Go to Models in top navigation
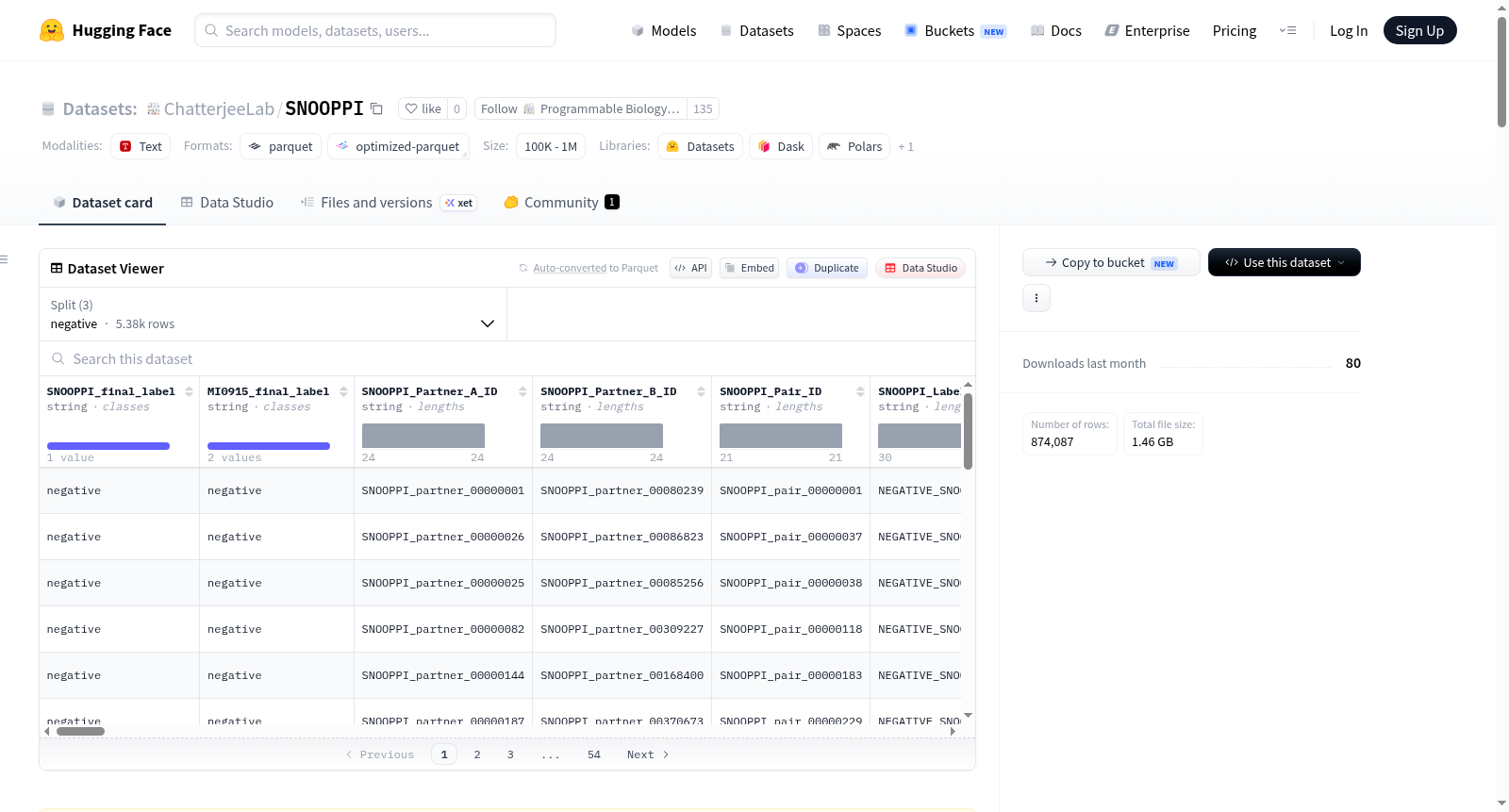The height and width of the screenshot is (812, 1509). [x=664, y=30]
